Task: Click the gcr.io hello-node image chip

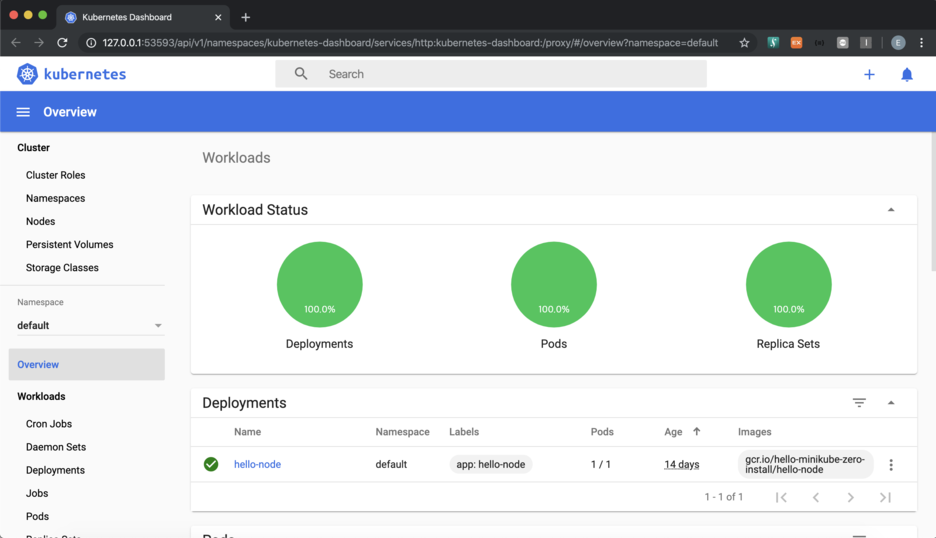Action: [x=805, y=464]
